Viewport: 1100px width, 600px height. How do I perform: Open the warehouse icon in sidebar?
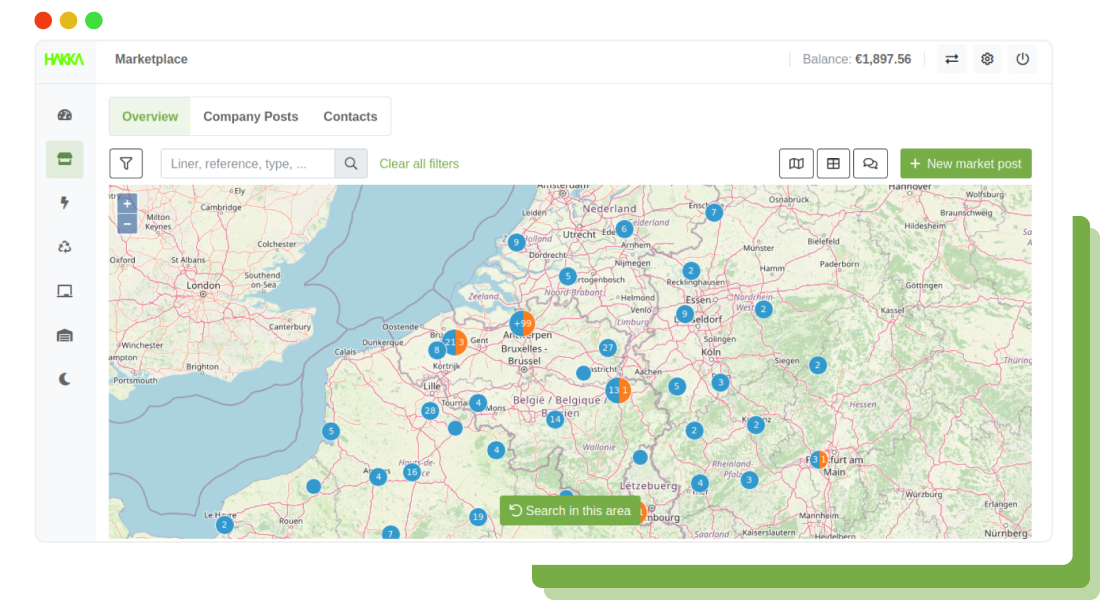pos(65,335)
